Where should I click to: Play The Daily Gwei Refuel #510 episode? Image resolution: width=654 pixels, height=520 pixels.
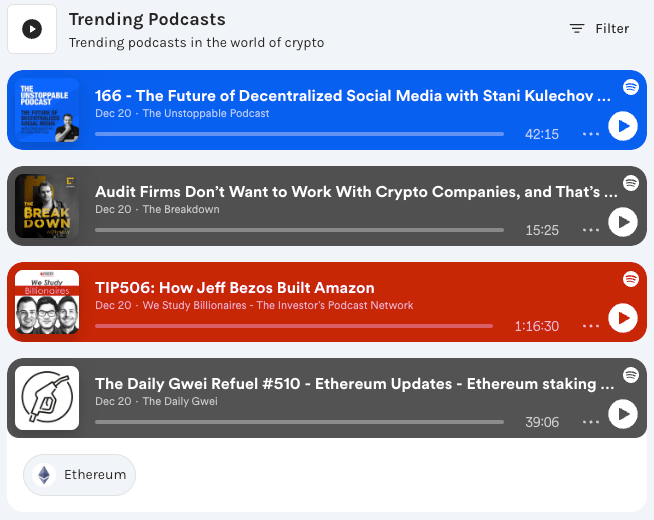622,414
